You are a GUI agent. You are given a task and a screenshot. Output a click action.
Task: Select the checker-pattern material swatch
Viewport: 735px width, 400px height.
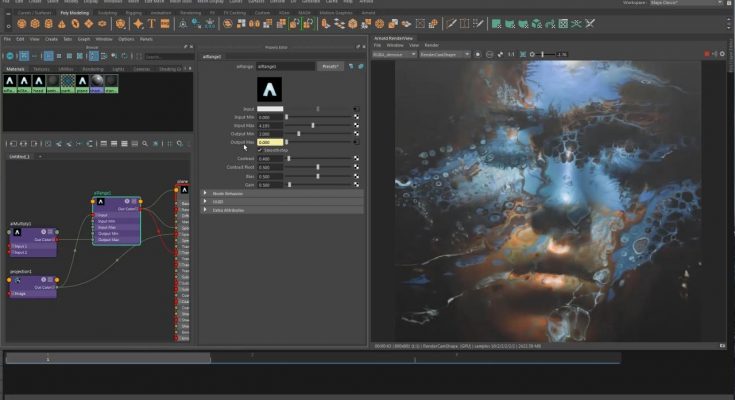pyautogui.click(x=68, y=83)
